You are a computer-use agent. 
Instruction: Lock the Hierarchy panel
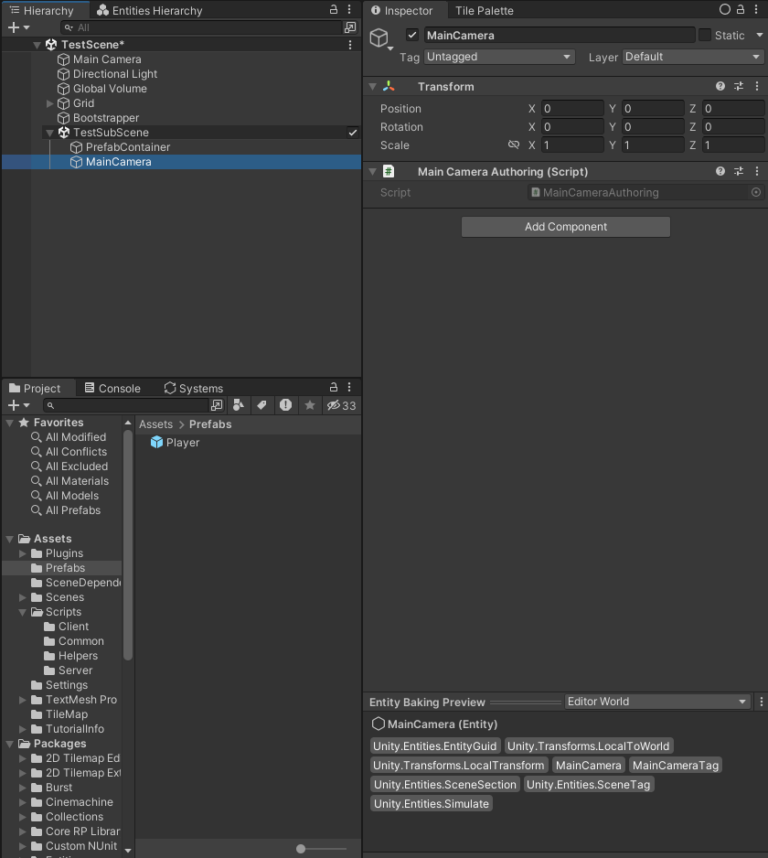(333, 9)
